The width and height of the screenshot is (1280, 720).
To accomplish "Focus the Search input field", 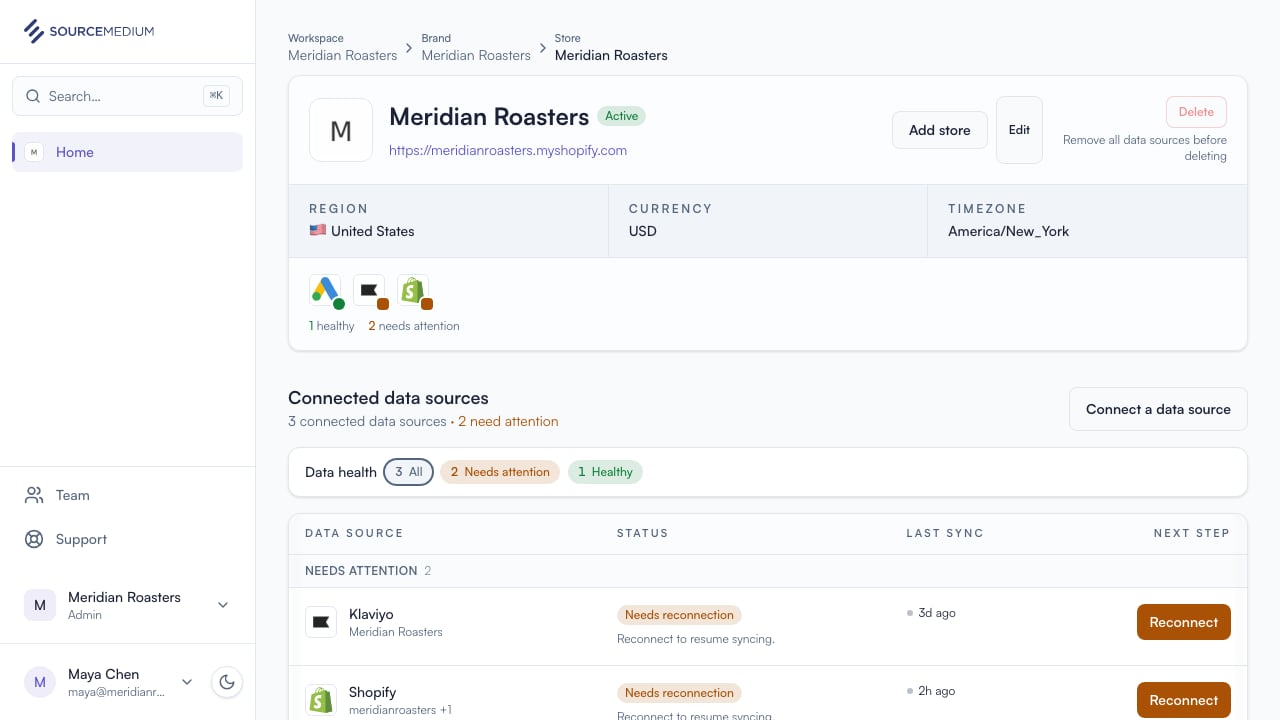I will point(127,96).
